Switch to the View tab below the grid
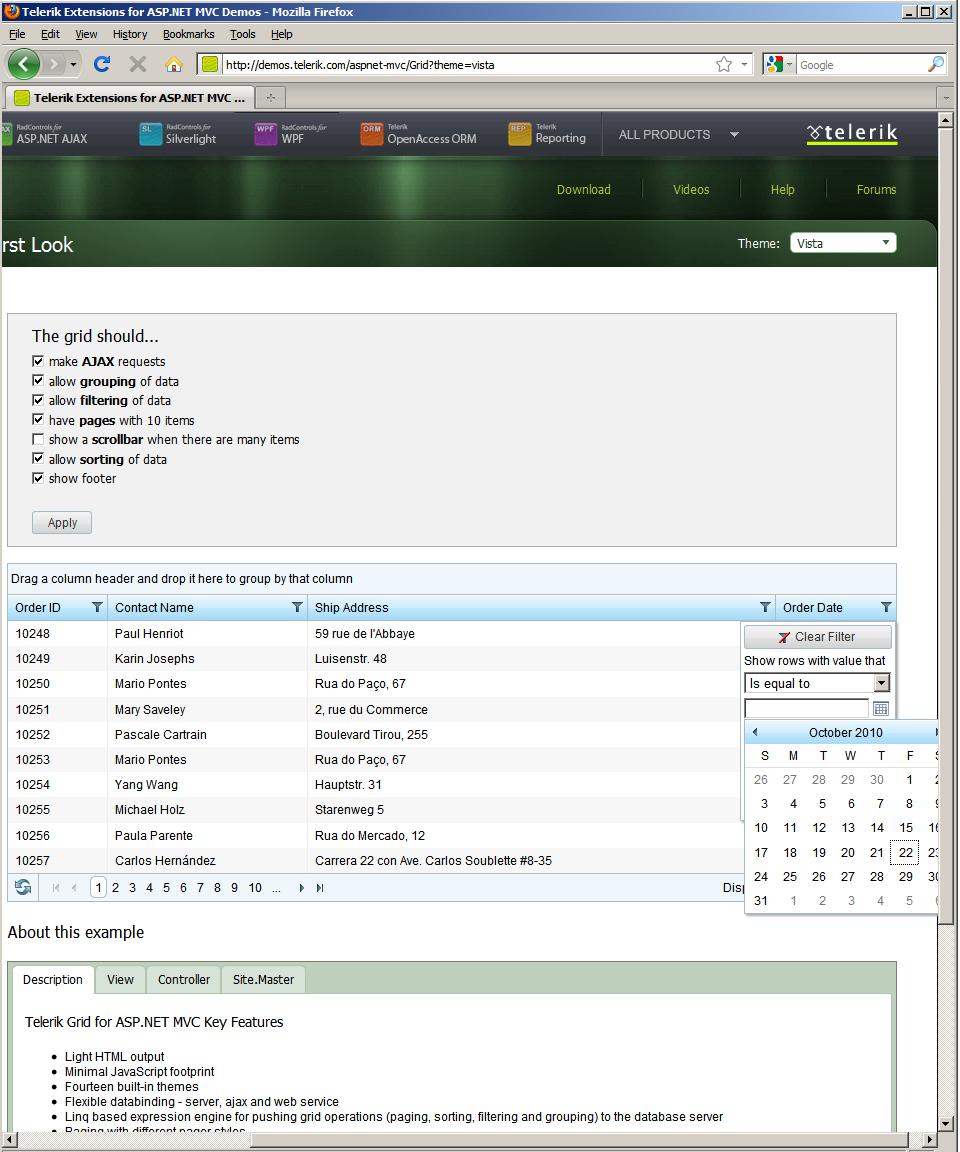 point(120,979)
